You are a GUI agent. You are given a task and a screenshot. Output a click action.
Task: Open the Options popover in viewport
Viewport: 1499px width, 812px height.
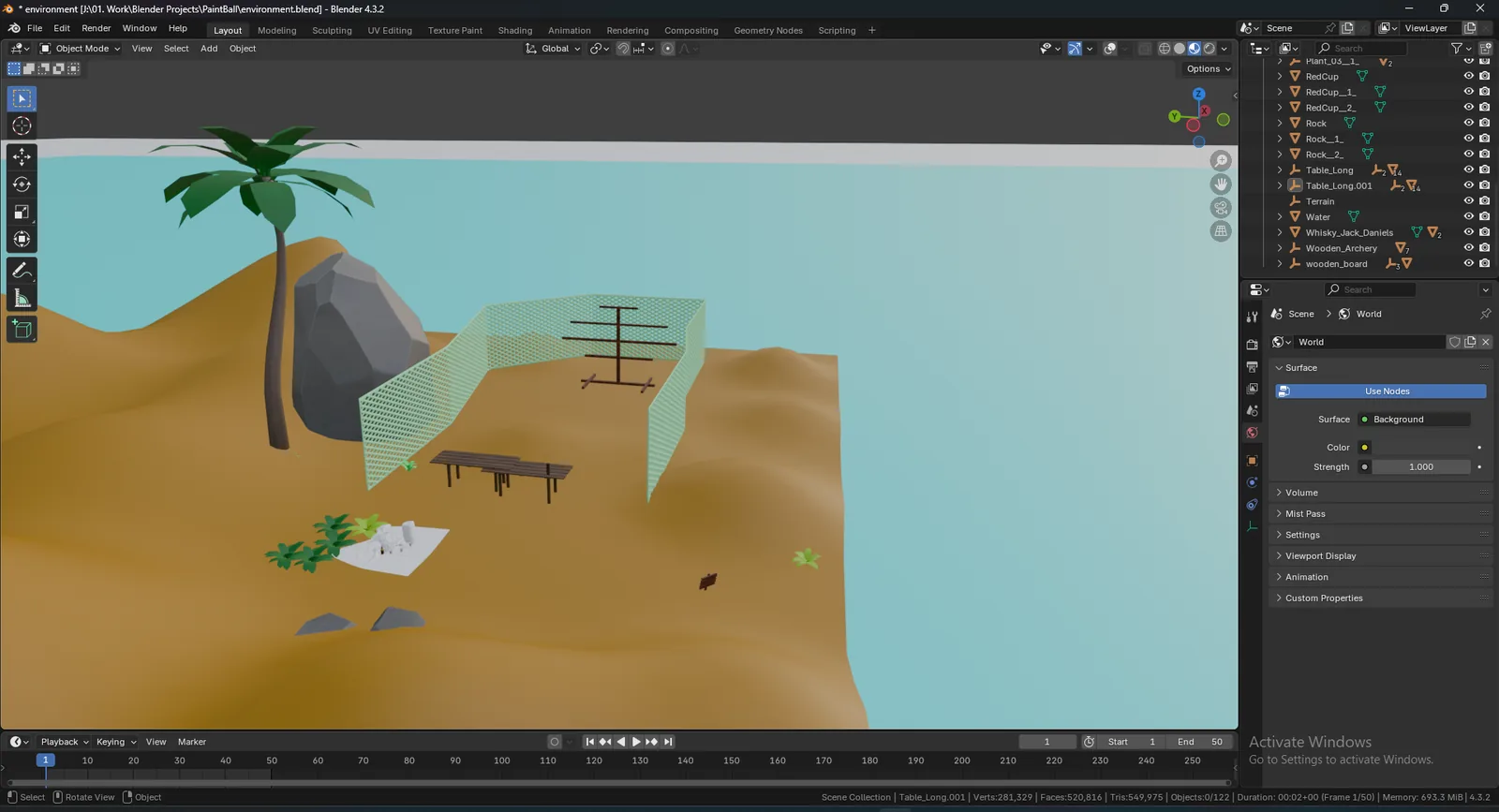coord(1209,68)
